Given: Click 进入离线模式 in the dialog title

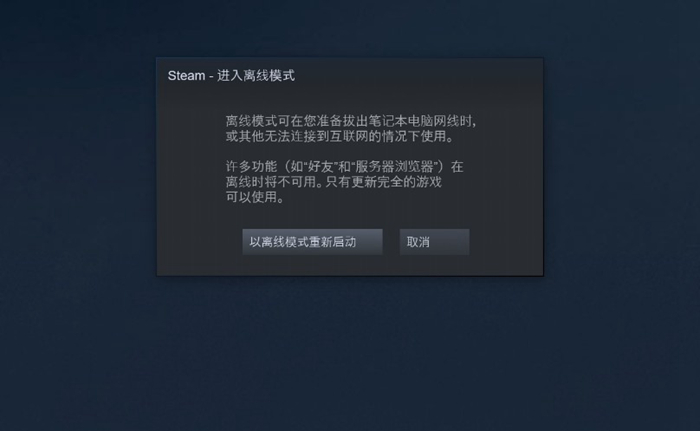Looking at the screenshot, I should pos(256,75).
